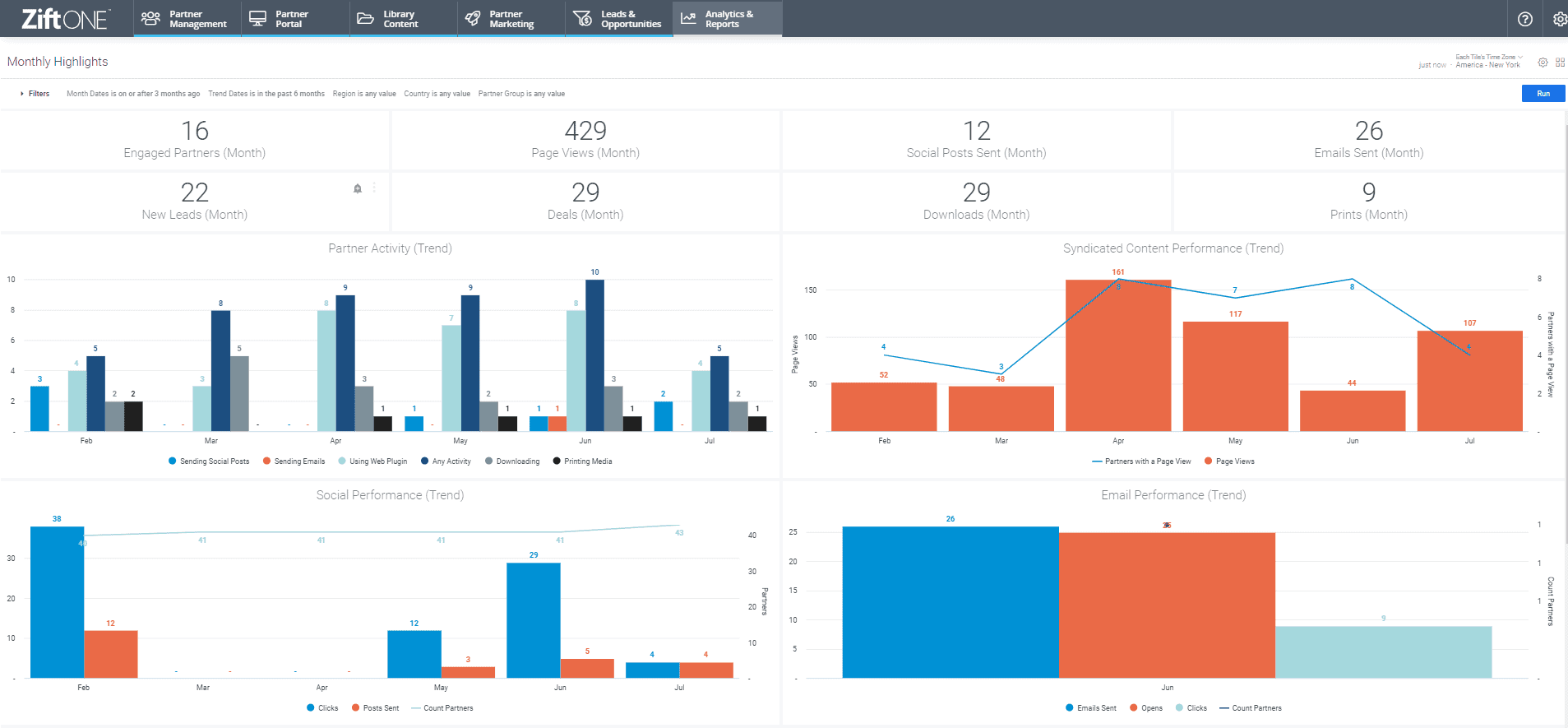Click the Library Content folder icon
Viewport: 1568px width, 728px height.
tap(365, 18)
